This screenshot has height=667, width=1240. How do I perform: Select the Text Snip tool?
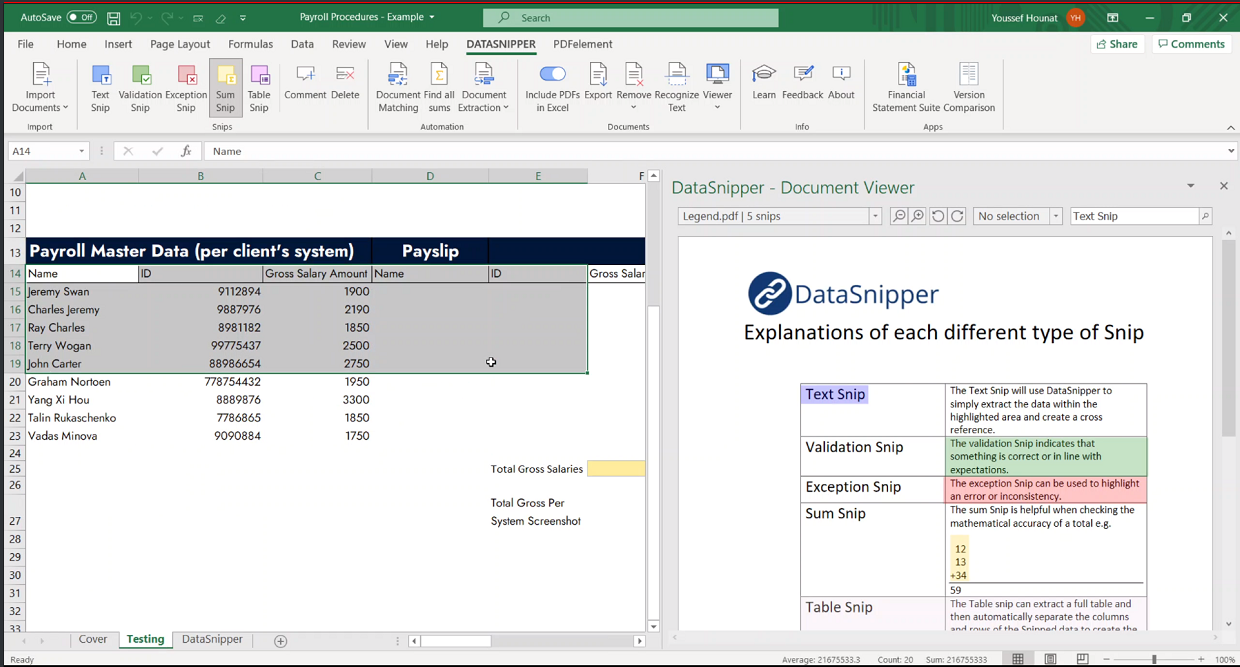pyautogui.click(x=100, y=88)
